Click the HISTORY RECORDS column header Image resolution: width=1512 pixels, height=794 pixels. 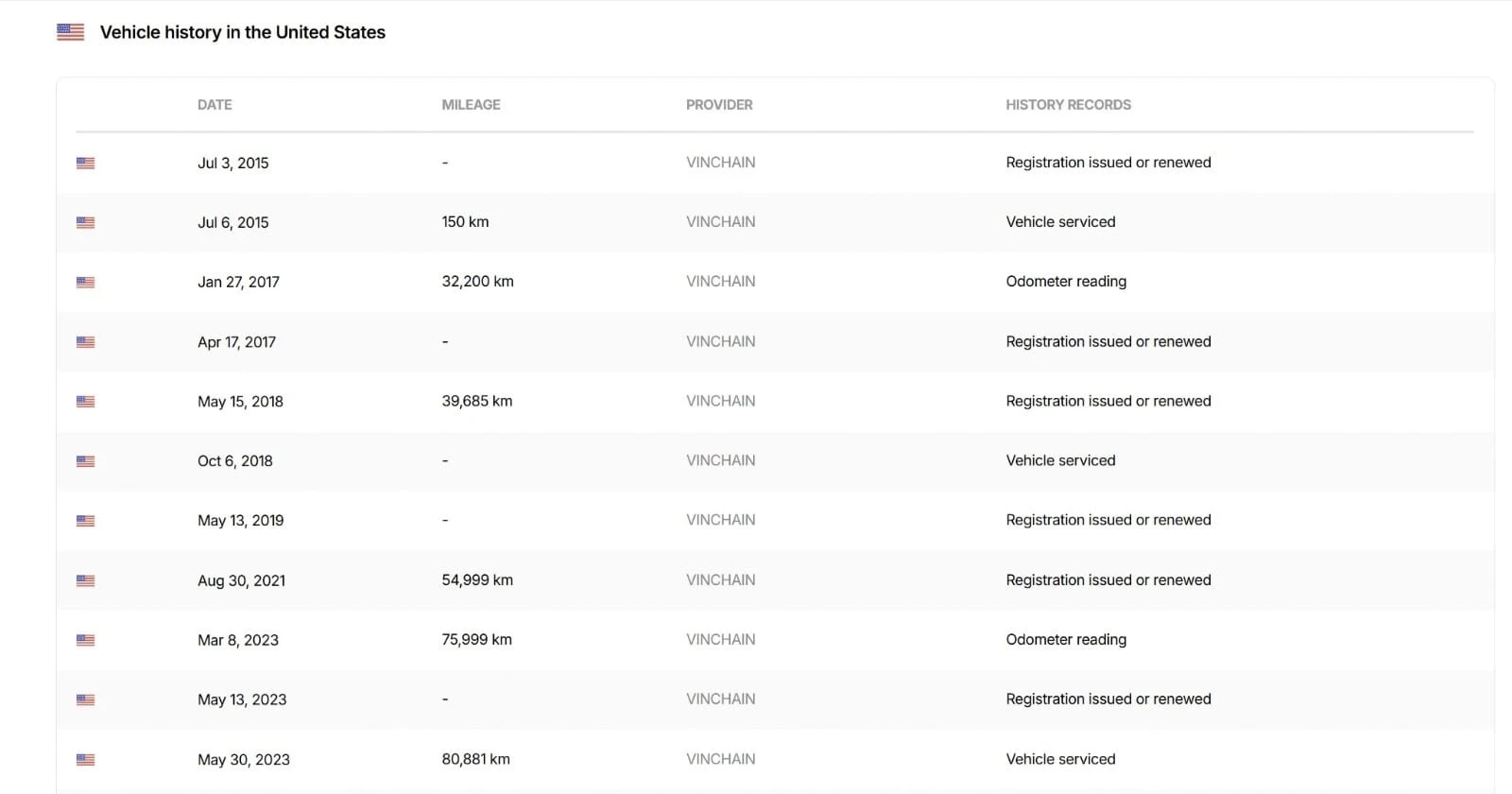point(1068,105)
